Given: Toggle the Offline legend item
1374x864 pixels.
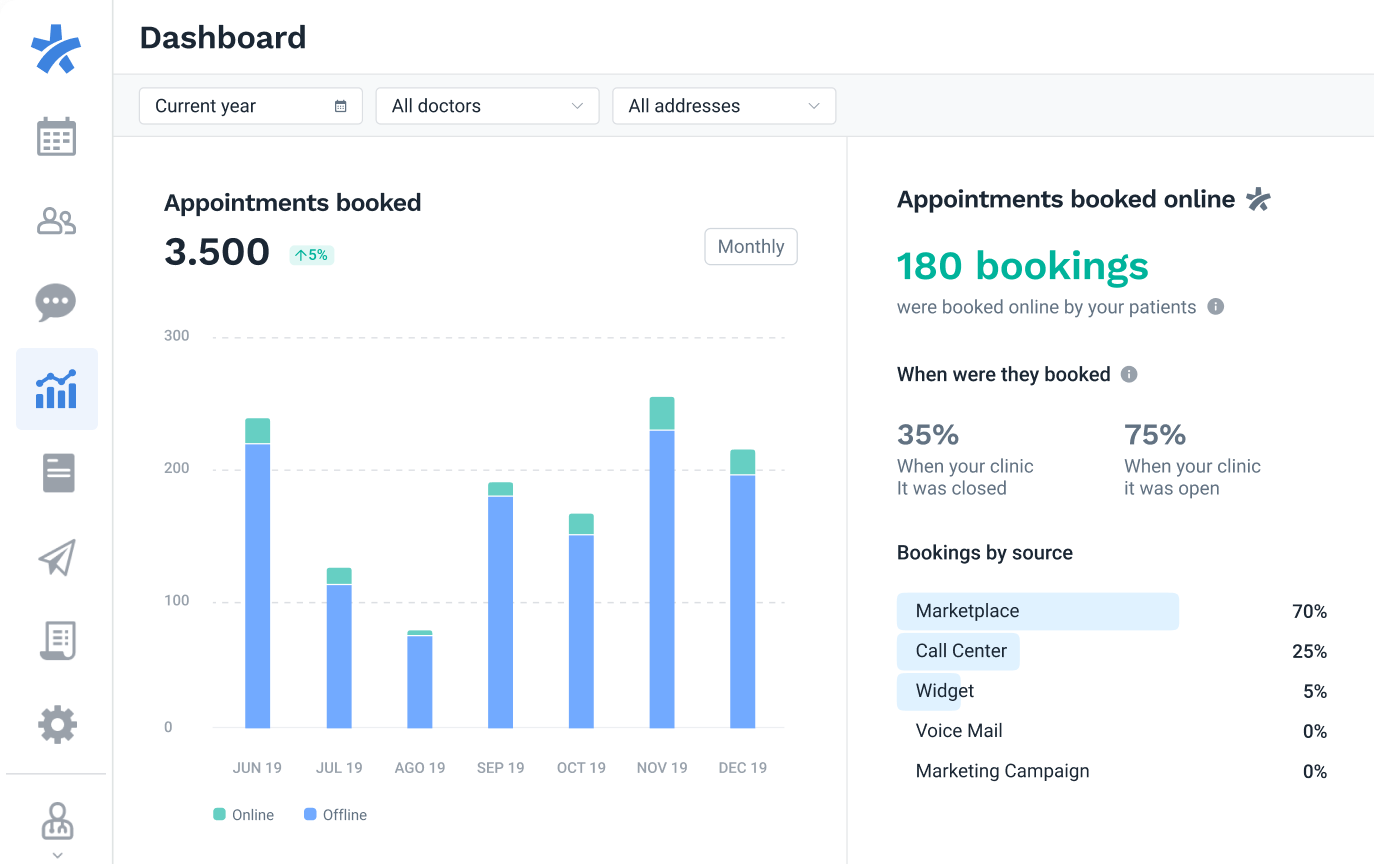Looking at the screenshot, I should (335, 815).
